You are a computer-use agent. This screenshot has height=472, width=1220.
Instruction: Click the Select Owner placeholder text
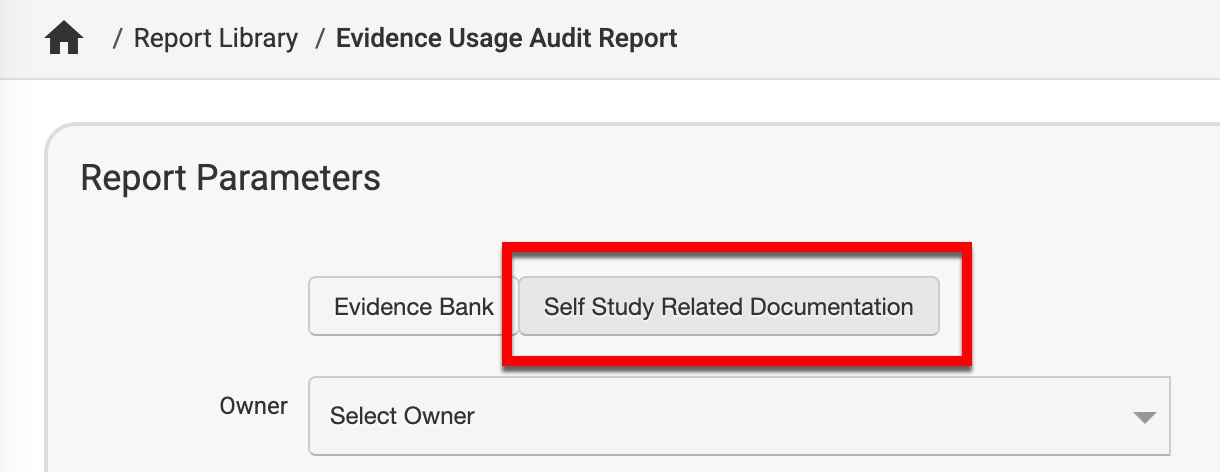click(402, 415)
